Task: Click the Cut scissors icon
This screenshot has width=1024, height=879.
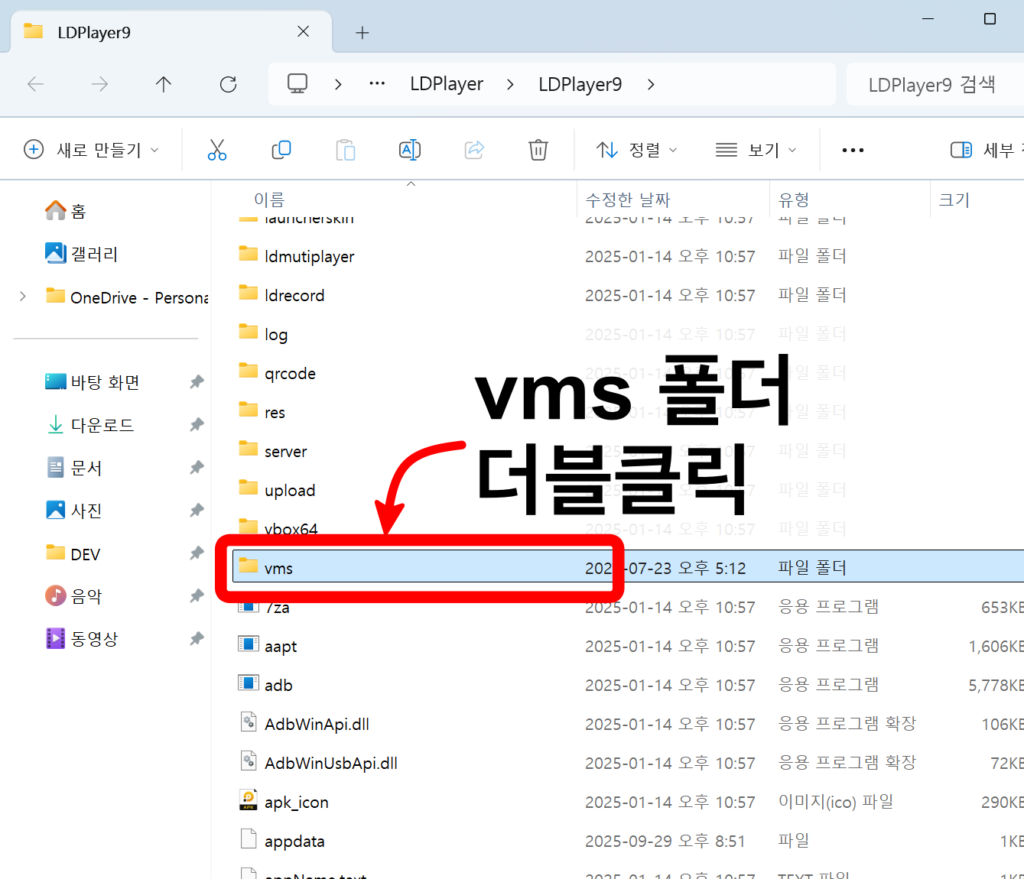Action: (x=217, y=150)
